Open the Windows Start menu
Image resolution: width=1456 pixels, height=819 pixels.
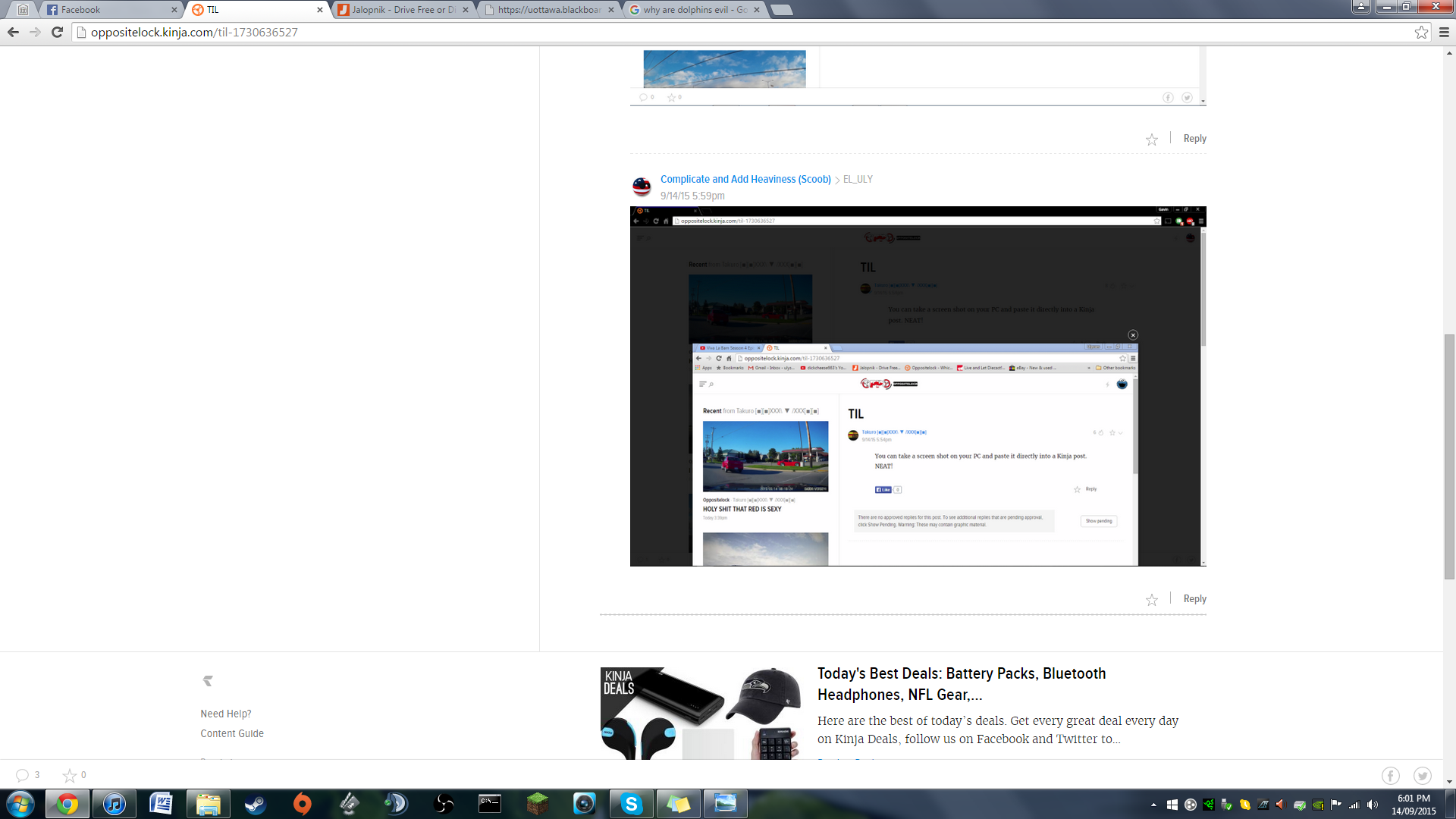point(20,804)
